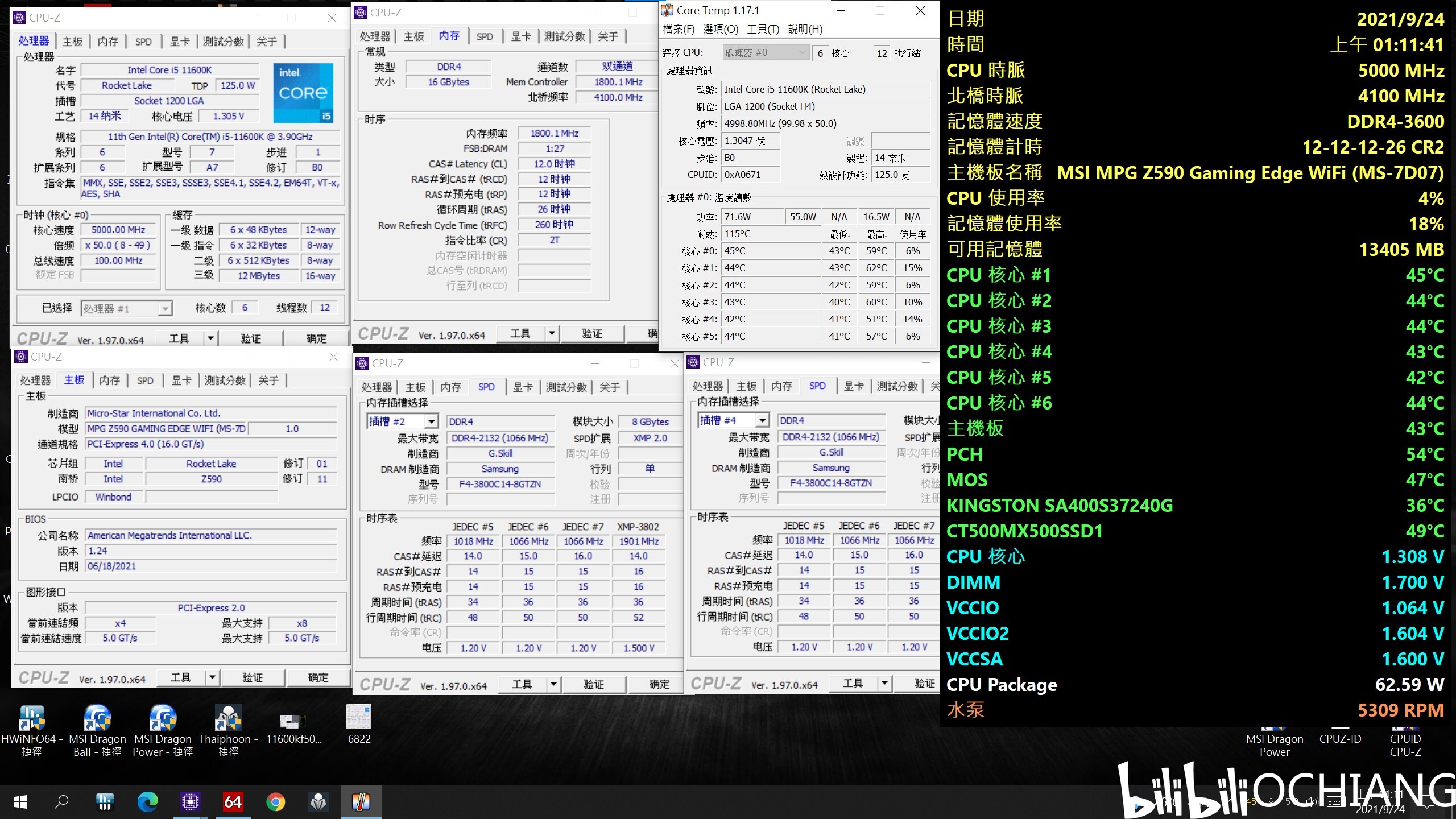Open HWiNFO64 desktop shortcut
The image size is (1456, 819).
32,730
